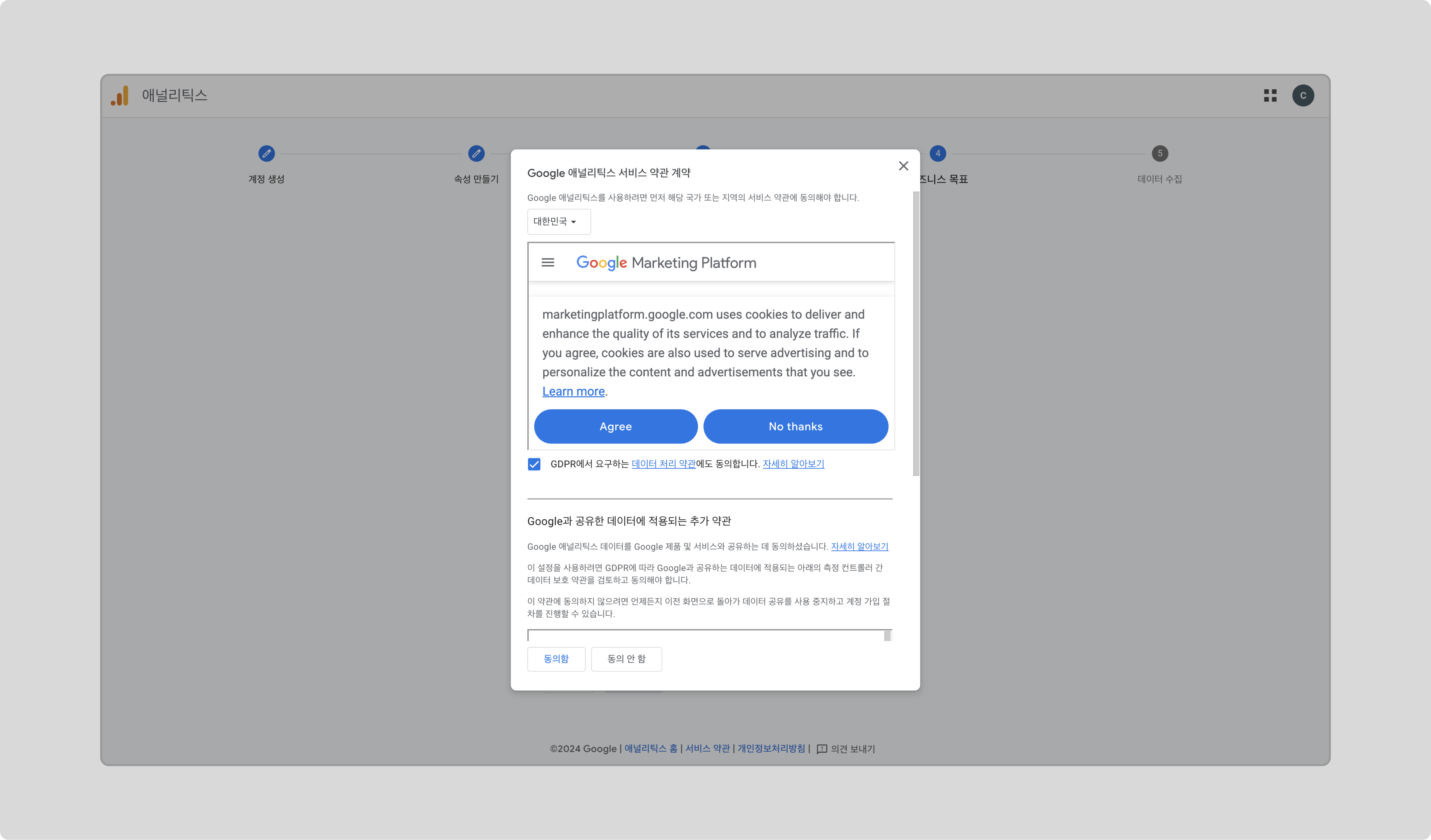Click the 계정 생성 step pencil icon
Viewport: 1431px width, 840px height.
click(266, 153)
